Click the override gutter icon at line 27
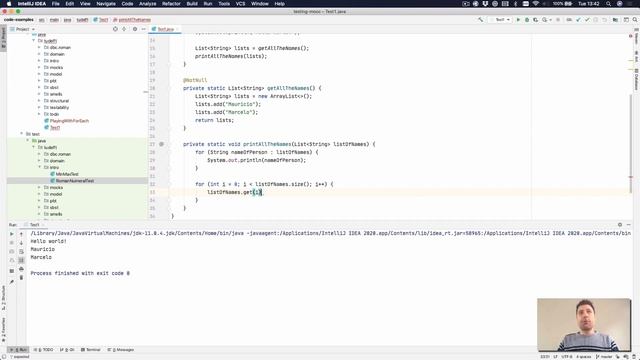Image resolution: width=640 pixels, height=360 pixels. tap(162, 144)
